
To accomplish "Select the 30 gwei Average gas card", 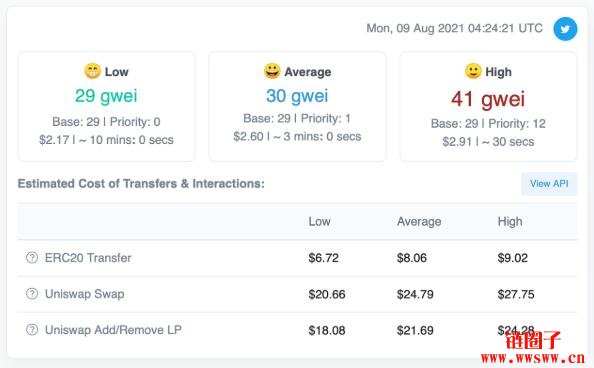I will pyautogui.click(x=297, y=106).
